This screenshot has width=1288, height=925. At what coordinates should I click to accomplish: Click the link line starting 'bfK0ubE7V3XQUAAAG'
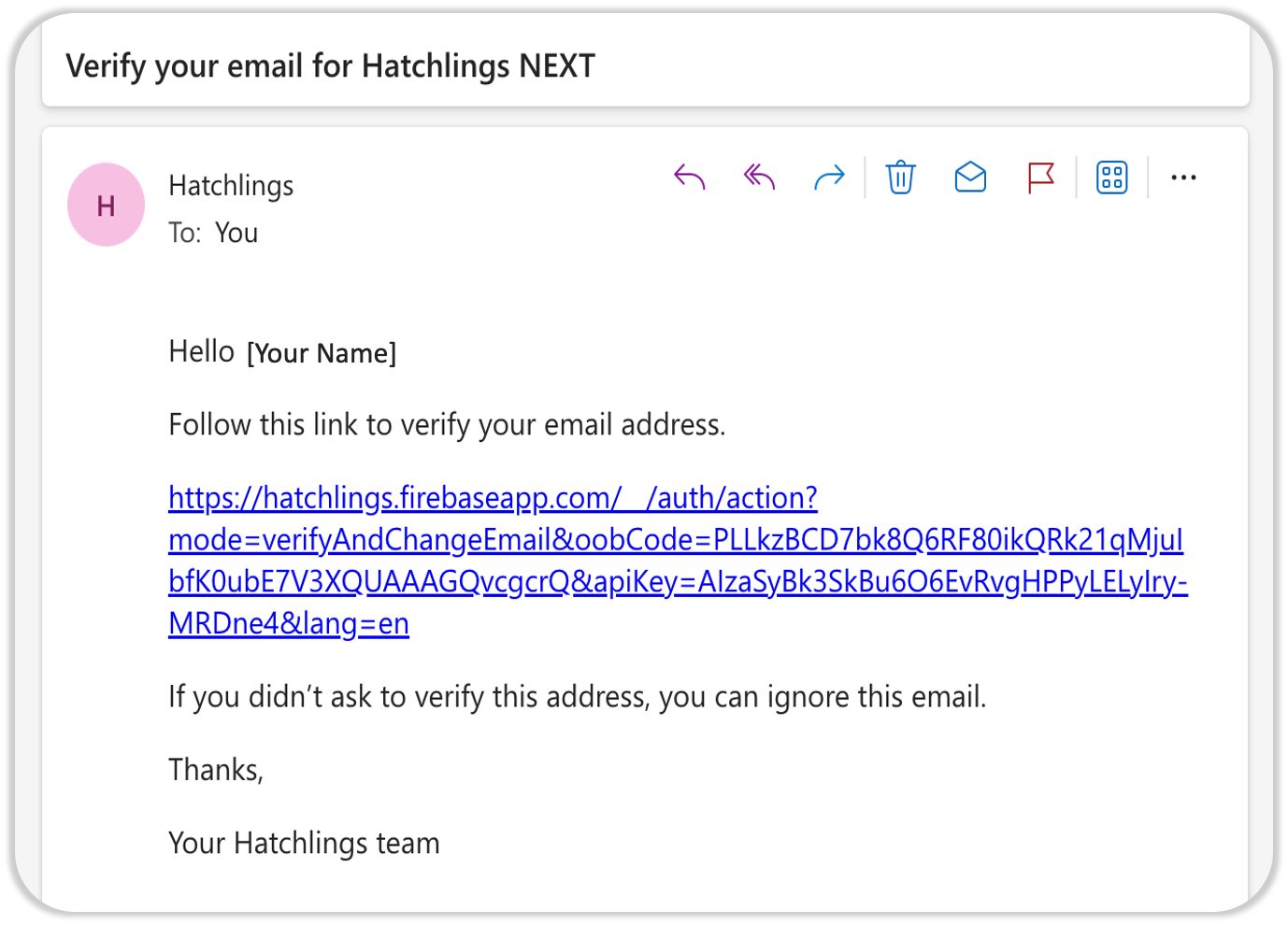click(678, 582)
